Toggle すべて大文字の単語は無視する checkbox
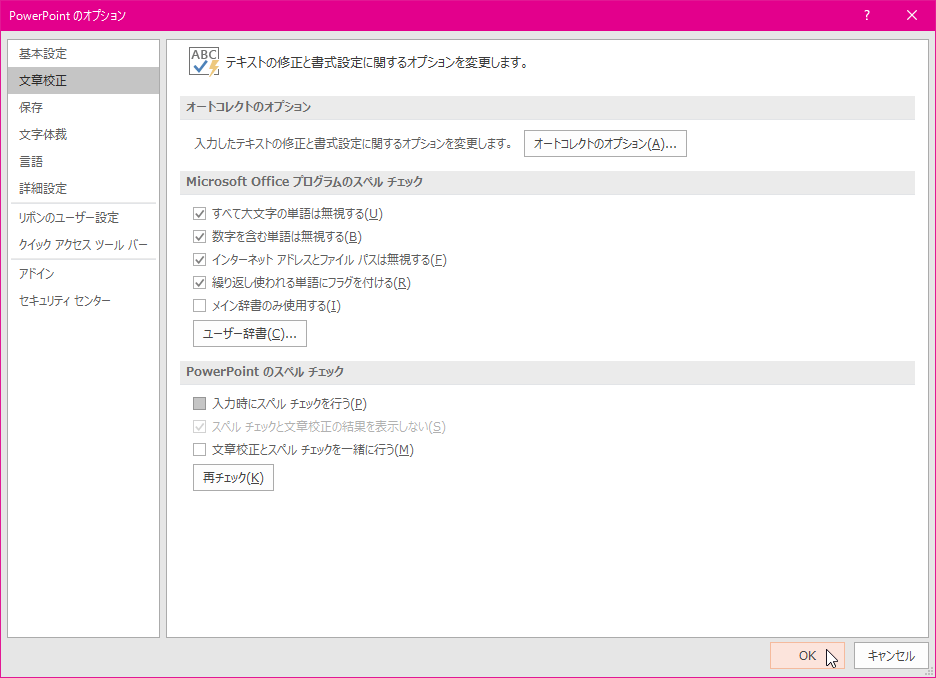Screen dimensions: 936x678 [199, 214]
